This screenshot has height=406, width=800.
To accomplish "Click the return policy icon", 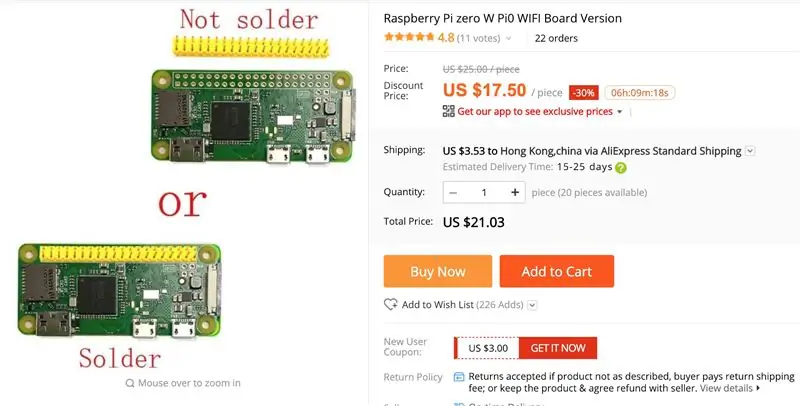I will [459, 377].
